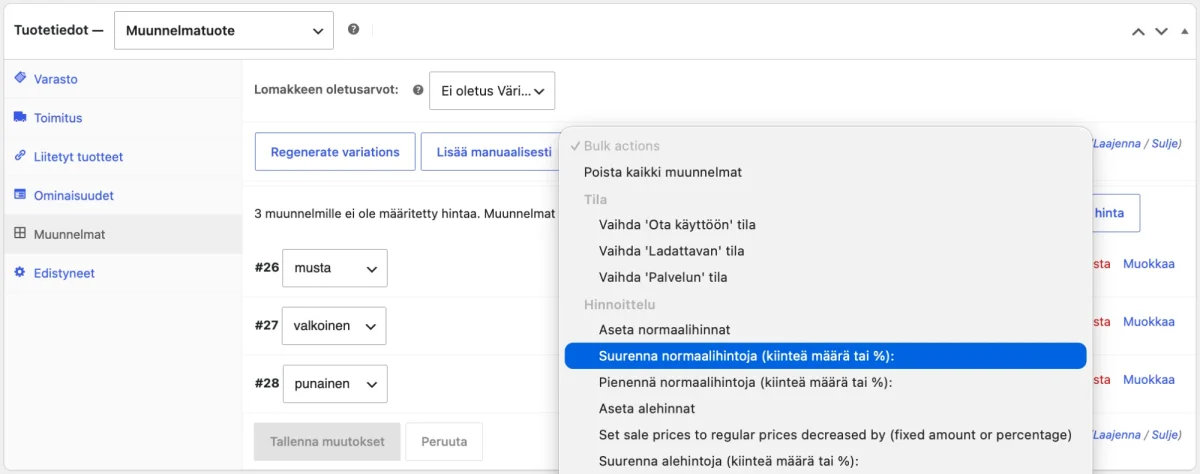Click the bottom Laajenna / Sulje link
The height and width of the screenshot is (474, 1200).
(1137, 434)
